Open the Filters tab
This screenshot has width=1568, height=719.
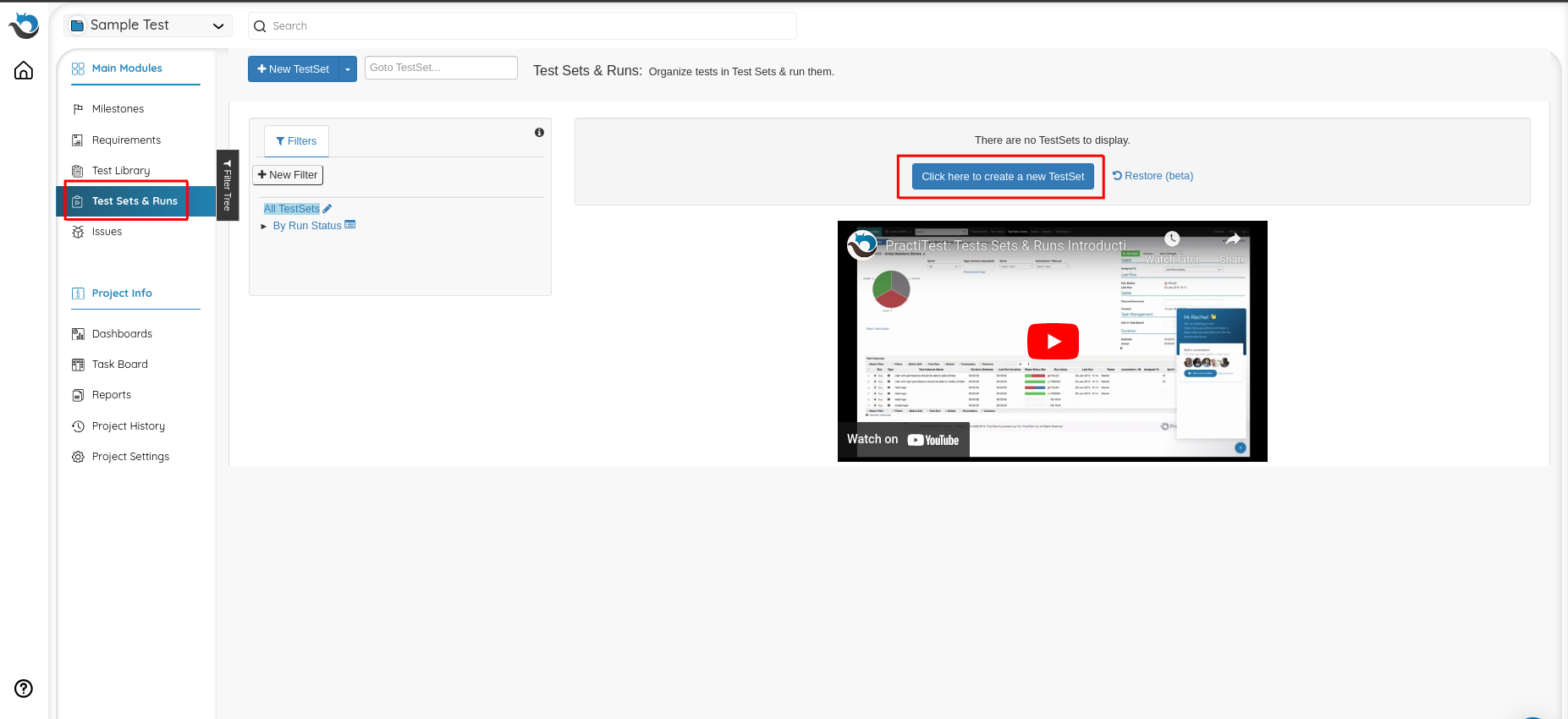pyautogui.click(x=296, y=141)
